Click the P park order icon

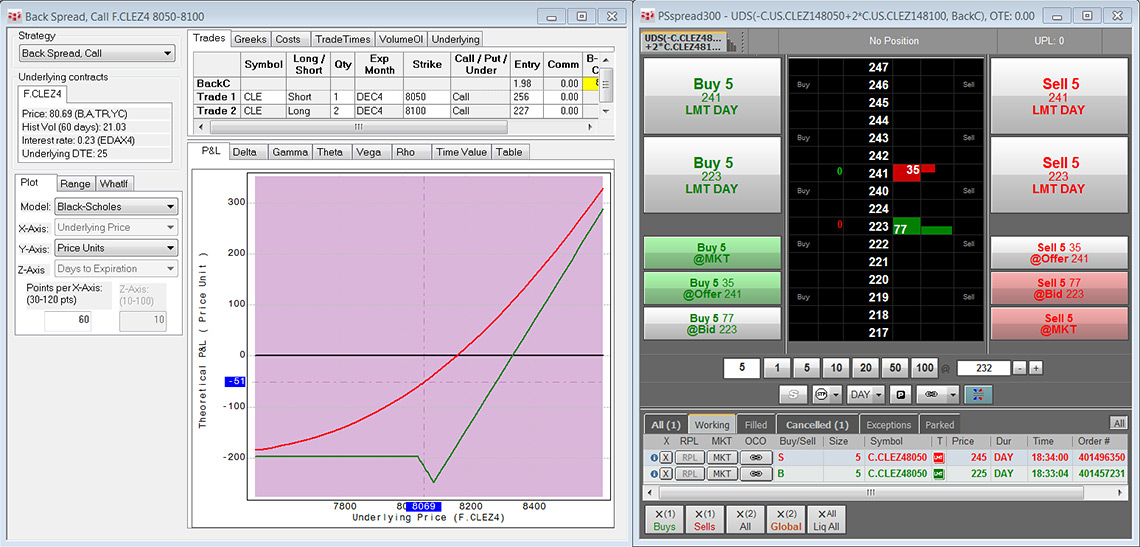tap(899, 395)
